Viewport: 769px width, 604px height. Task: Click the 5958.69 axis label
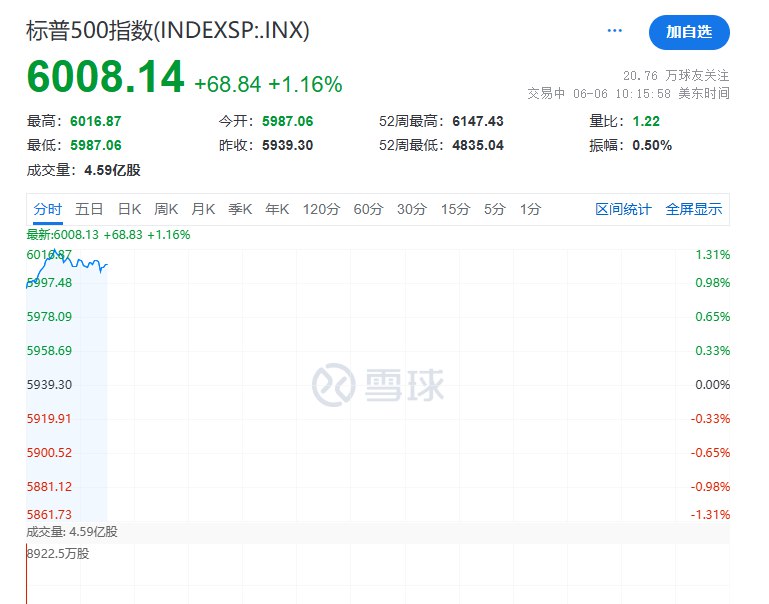coord(49,351)
